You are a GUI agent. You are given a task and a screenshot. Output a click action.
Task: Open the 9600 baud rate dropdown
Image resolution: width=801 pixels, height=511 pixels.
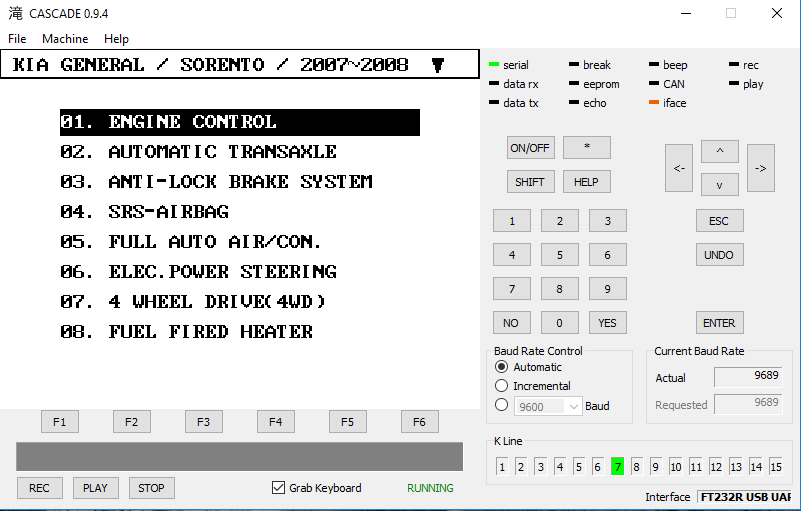click(573, 406)
